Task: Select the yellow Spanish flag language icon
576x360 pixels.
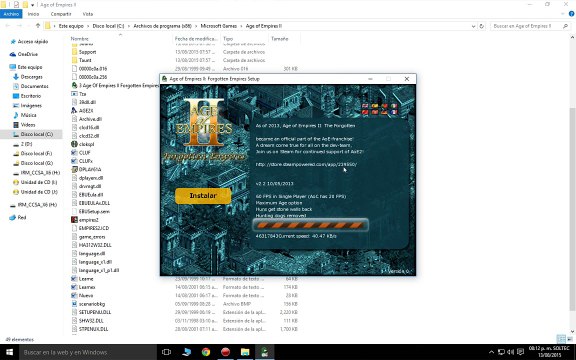Action: click(x=375, y=106)
